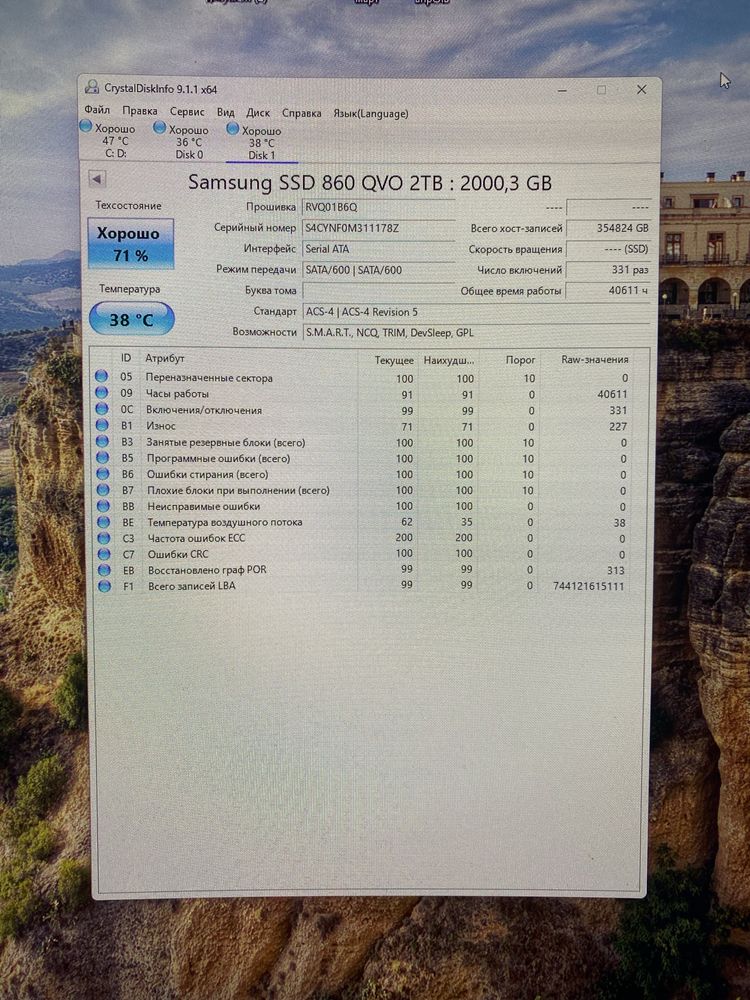750x1000 pixels.
Task: Select the Переназначенные сектора attribute name
Action: [209, 378]
